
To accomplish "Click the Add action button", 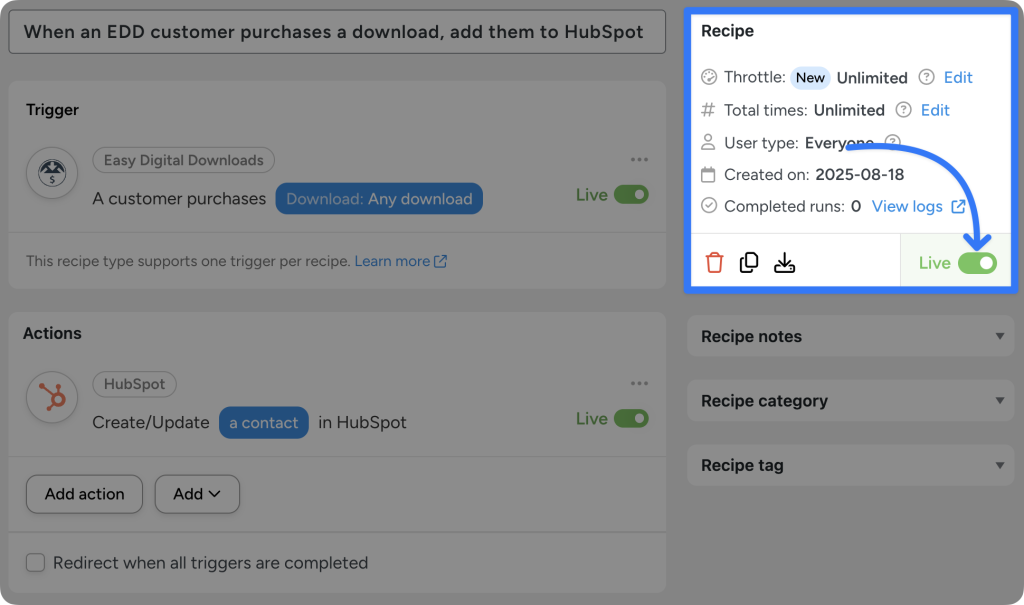I will pos(84,494).
